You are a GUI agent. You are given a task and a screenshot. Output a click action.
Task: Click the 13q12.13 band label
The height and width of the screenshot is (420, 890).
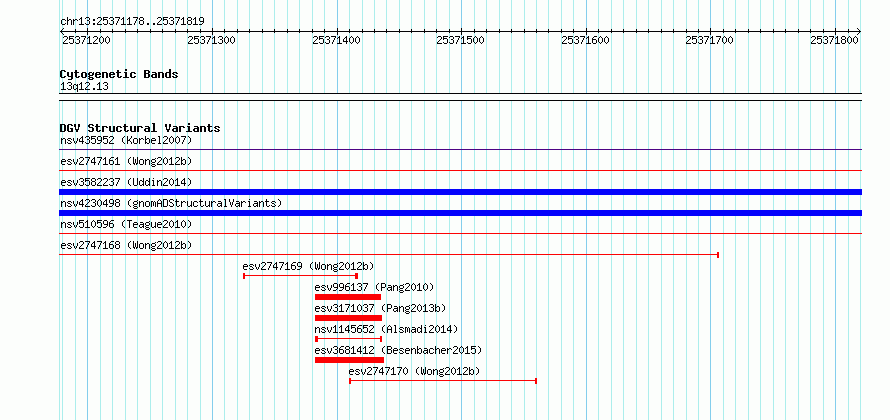click(x=84, y=87)
